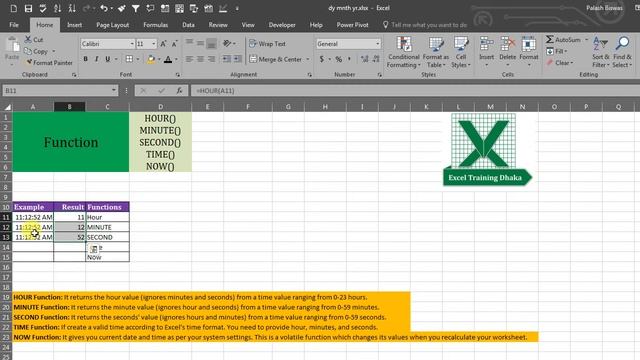Click Paste Options icon near row 14
The width and height of the screenshot is (640, 360).
coord(93,249)
